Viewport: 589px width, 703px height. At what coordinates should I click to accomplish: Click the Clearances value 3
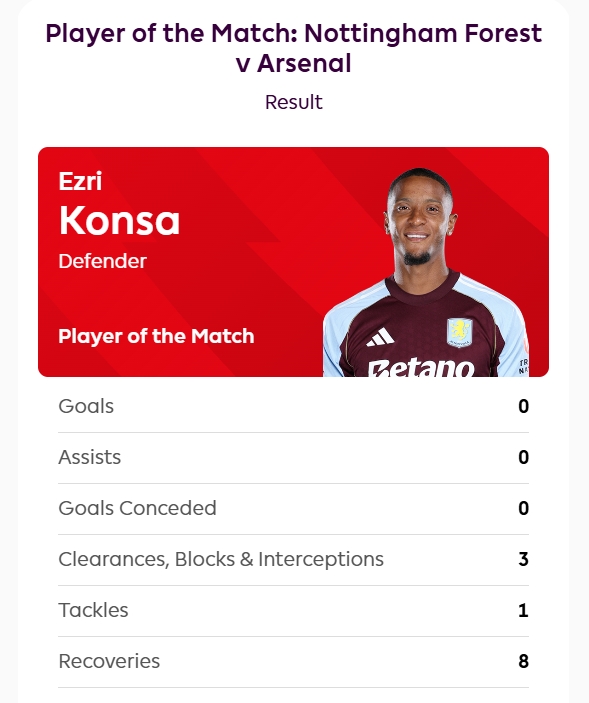524,559
